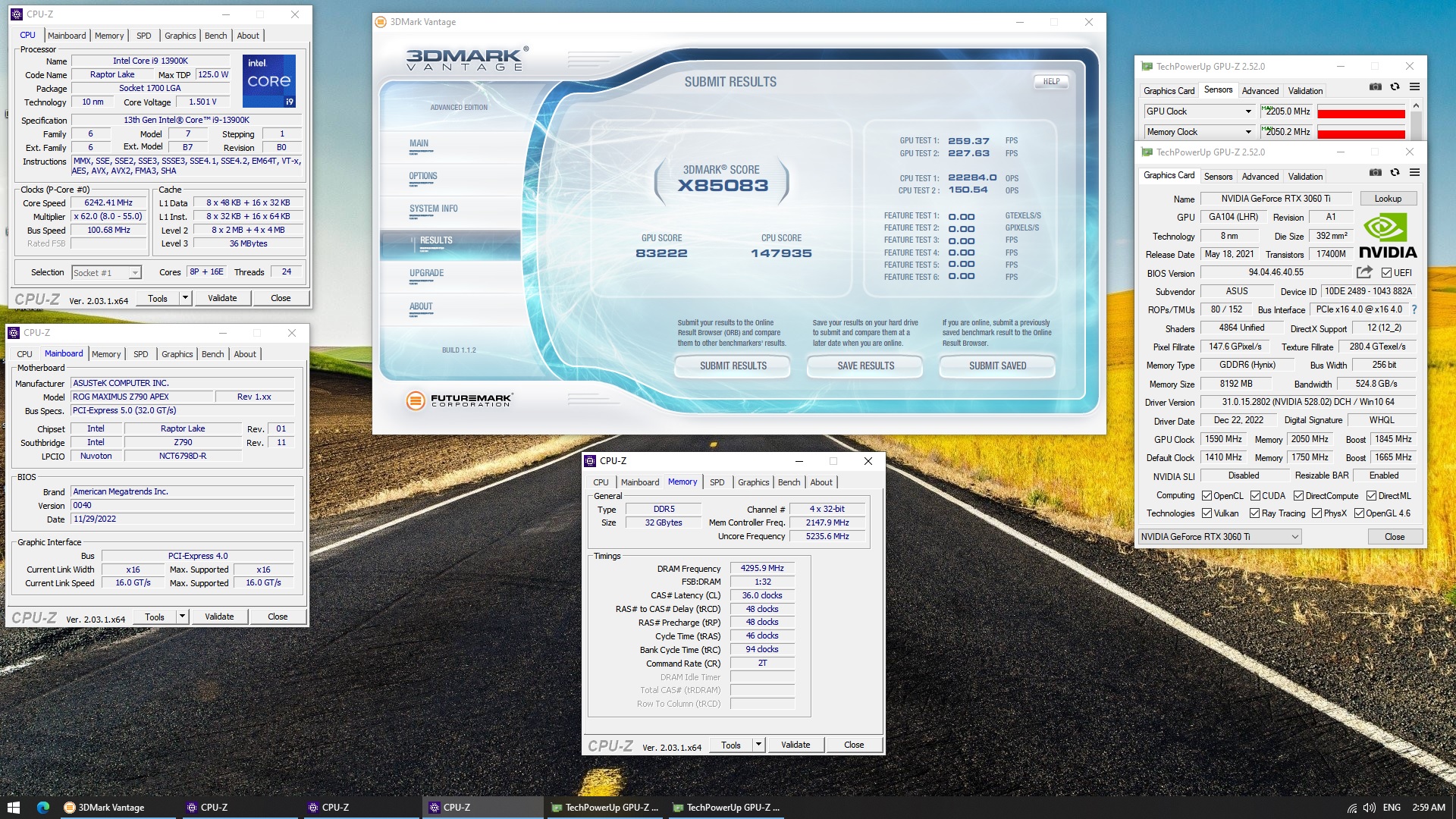Image resolution: width=1456 pixels, height=819 pixels.
Task: Select Advanced tab in GPU-Z Graphics Card window
Action: (1260, 177)
